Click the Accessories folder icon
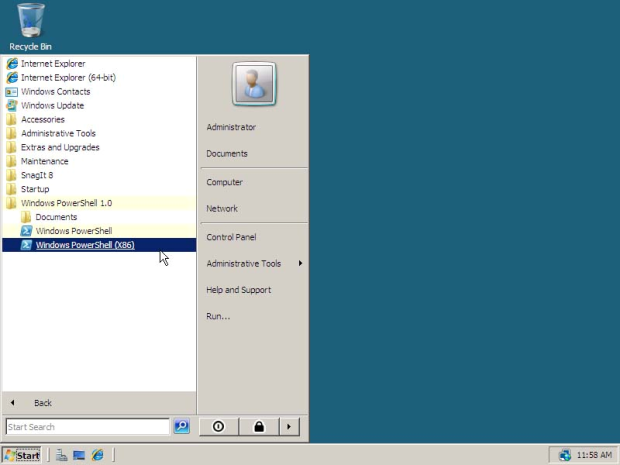Viewport: 620px width, 465px height. (x=12, y=119)
